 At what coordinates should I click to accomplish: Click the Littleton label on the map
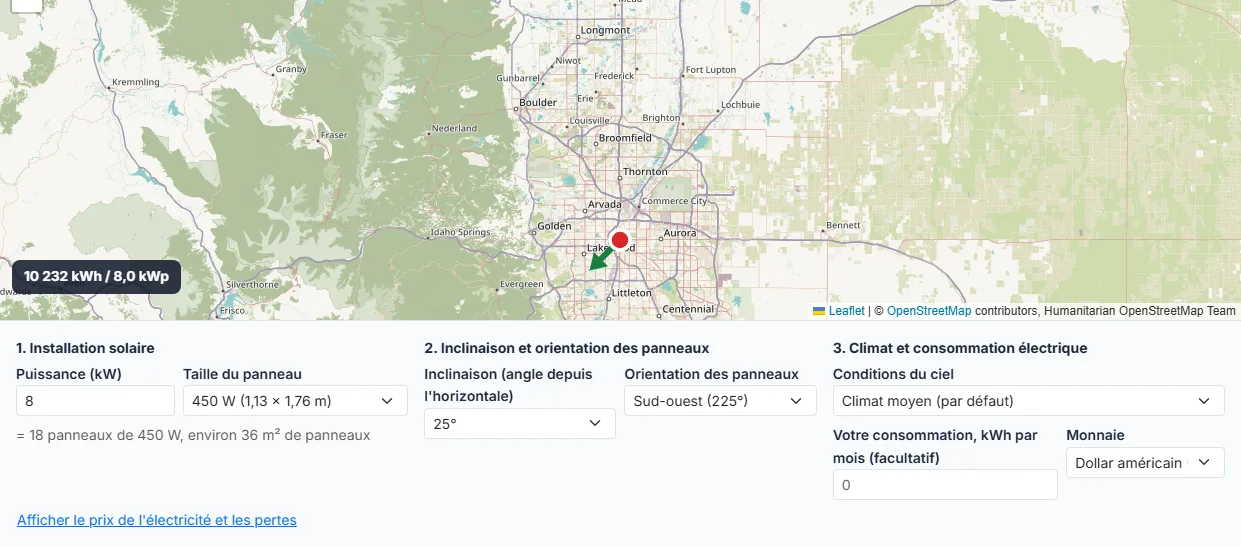631,293
